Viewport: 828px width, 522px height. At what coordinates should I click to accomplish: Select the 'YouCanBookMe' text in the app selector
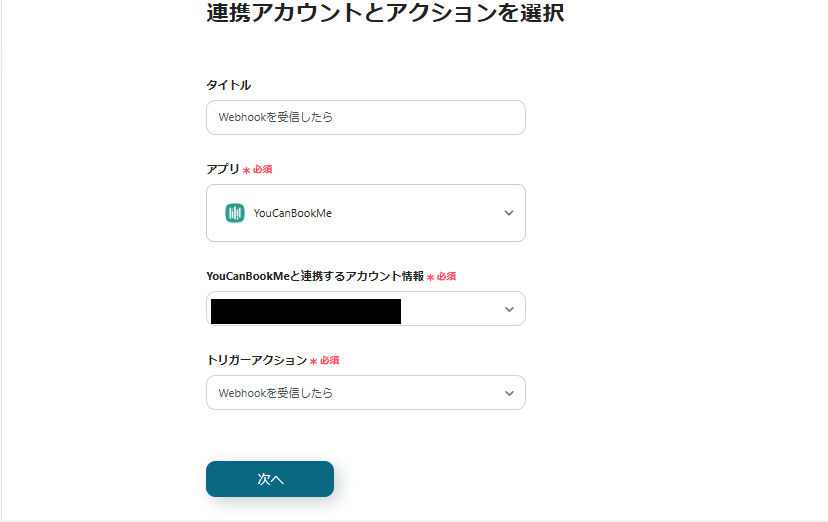click(x=292, y=213)
